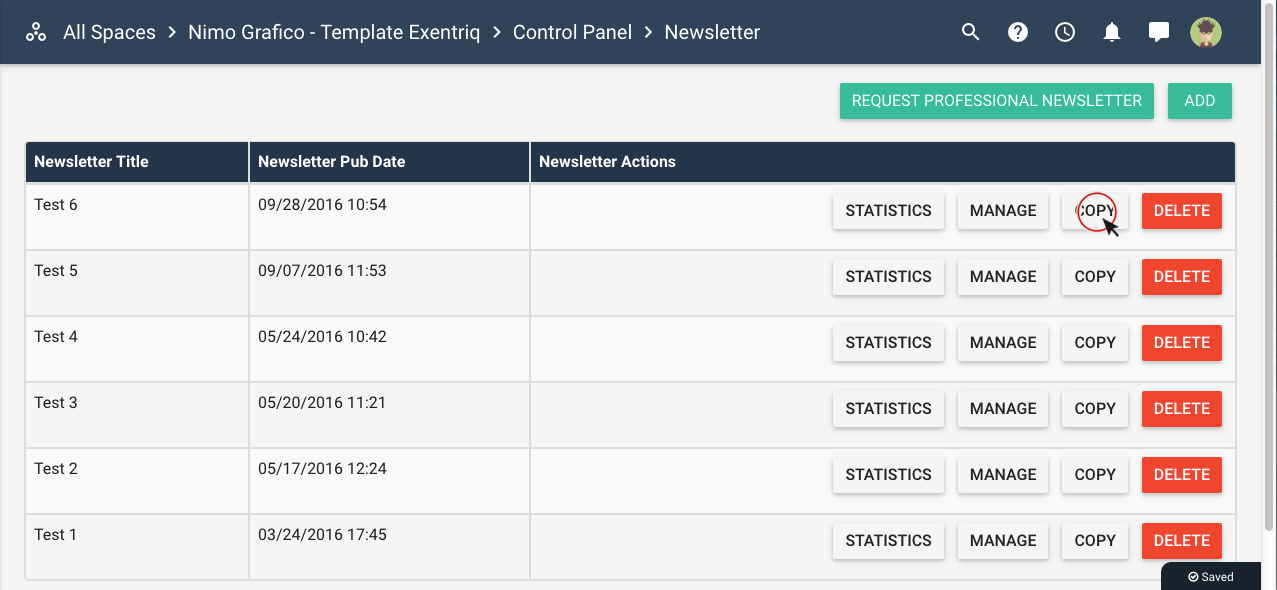
Task: Navigate to Control Panel breadcrumb
Action: click(x=572, y=32)
